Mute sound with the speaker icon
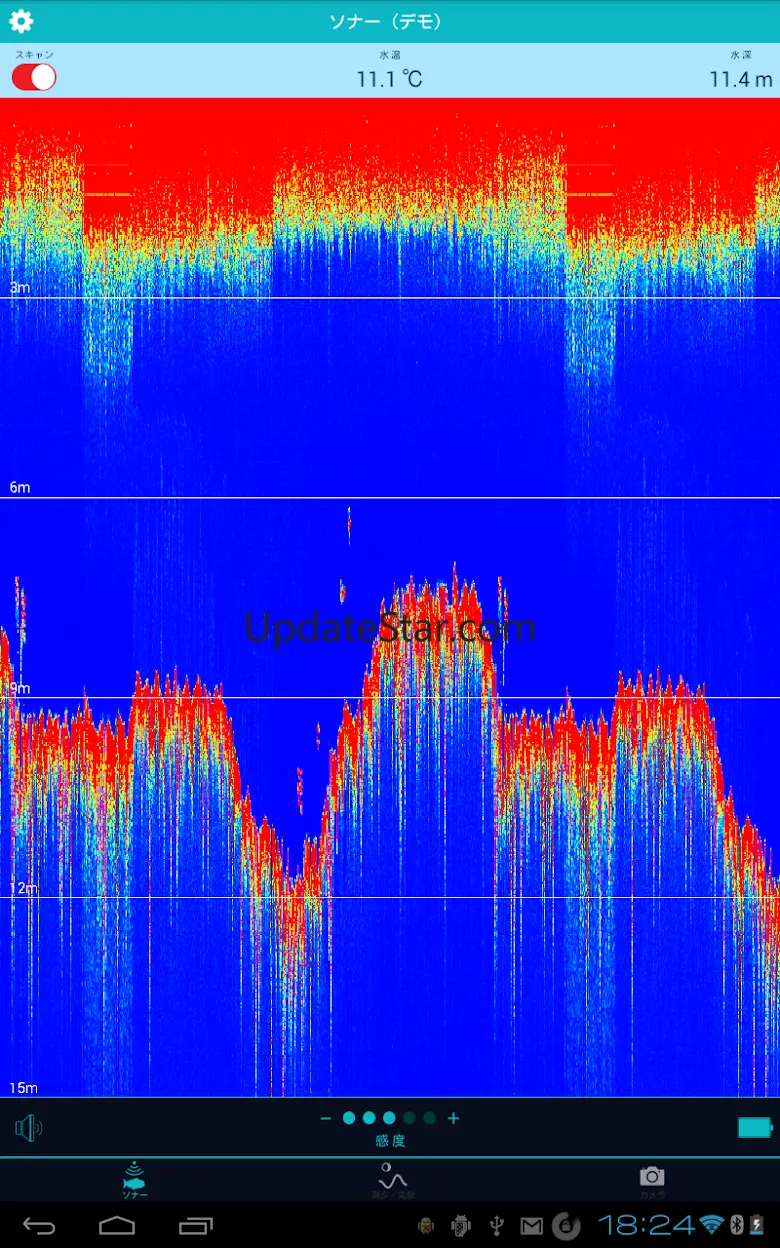This screenshot has height=1248, width=780. tap(29, 1128)
